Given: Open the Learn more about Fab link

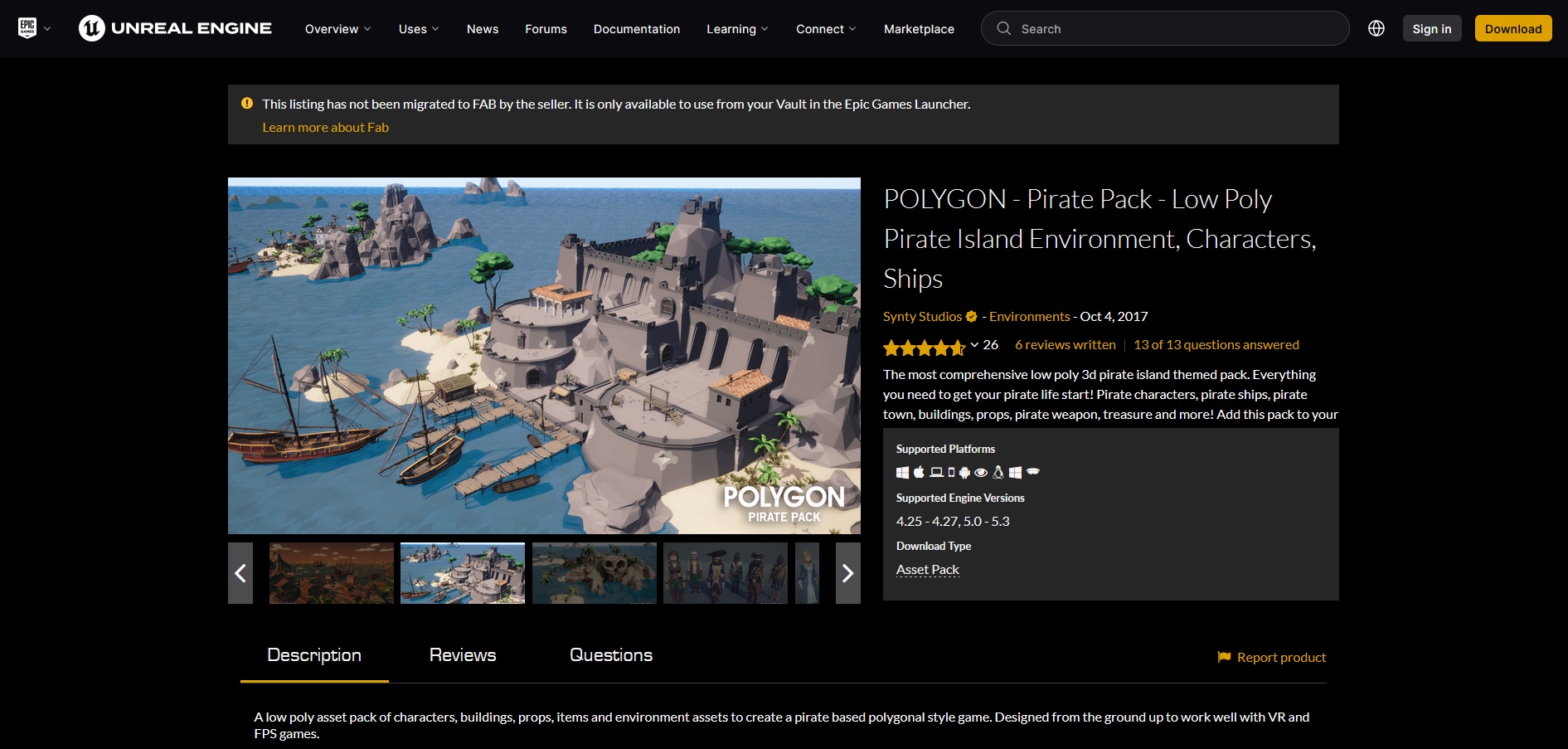Looking at the screenshot, I should (325, 127).
